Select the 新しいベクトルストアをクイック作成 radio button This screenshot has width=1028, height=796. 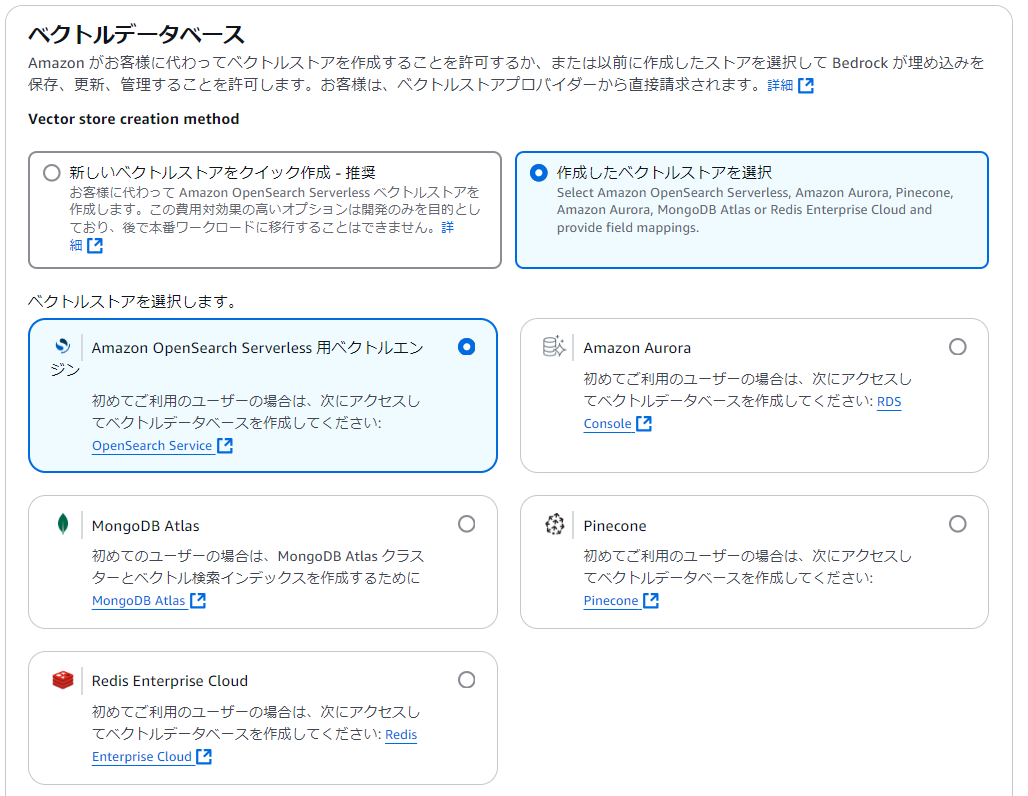51,172
